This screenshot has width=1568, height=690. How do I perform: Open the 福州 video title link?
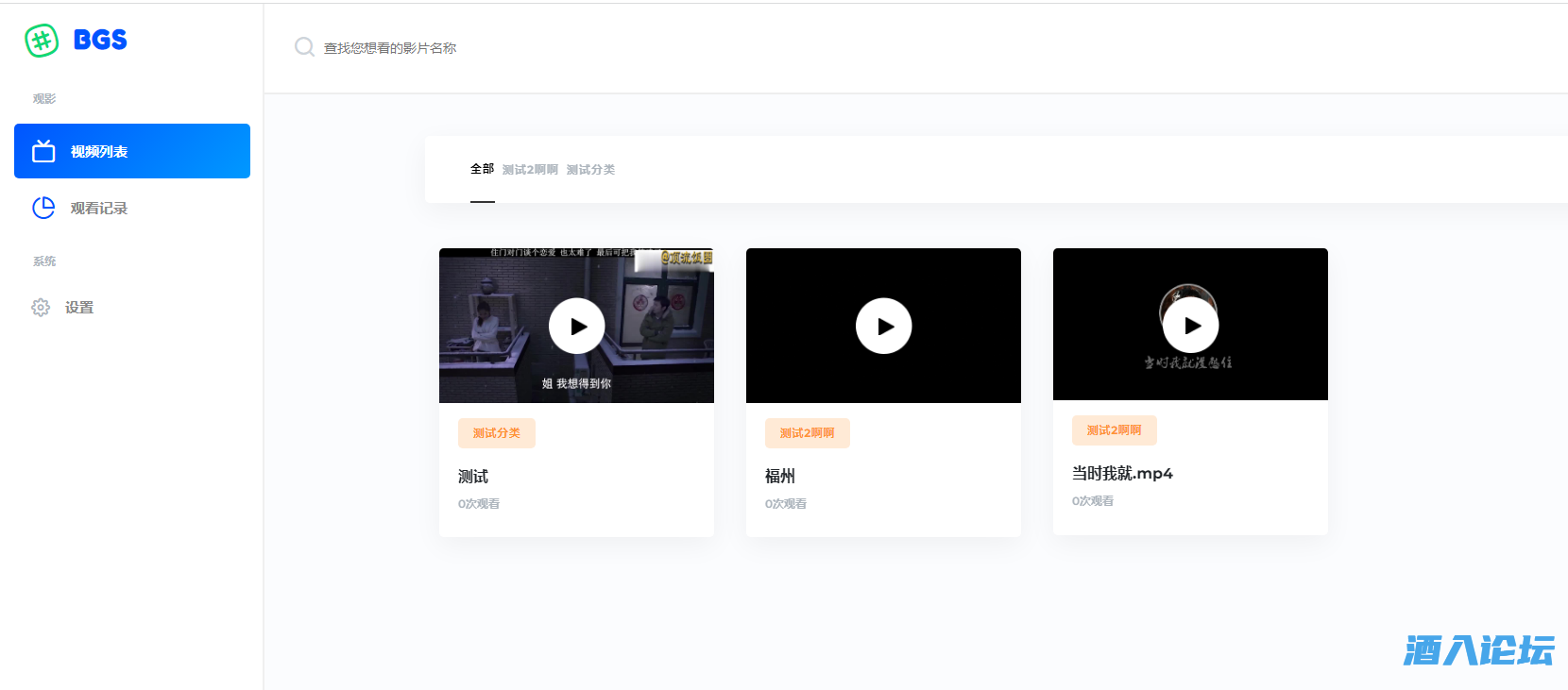pos(780,476)
